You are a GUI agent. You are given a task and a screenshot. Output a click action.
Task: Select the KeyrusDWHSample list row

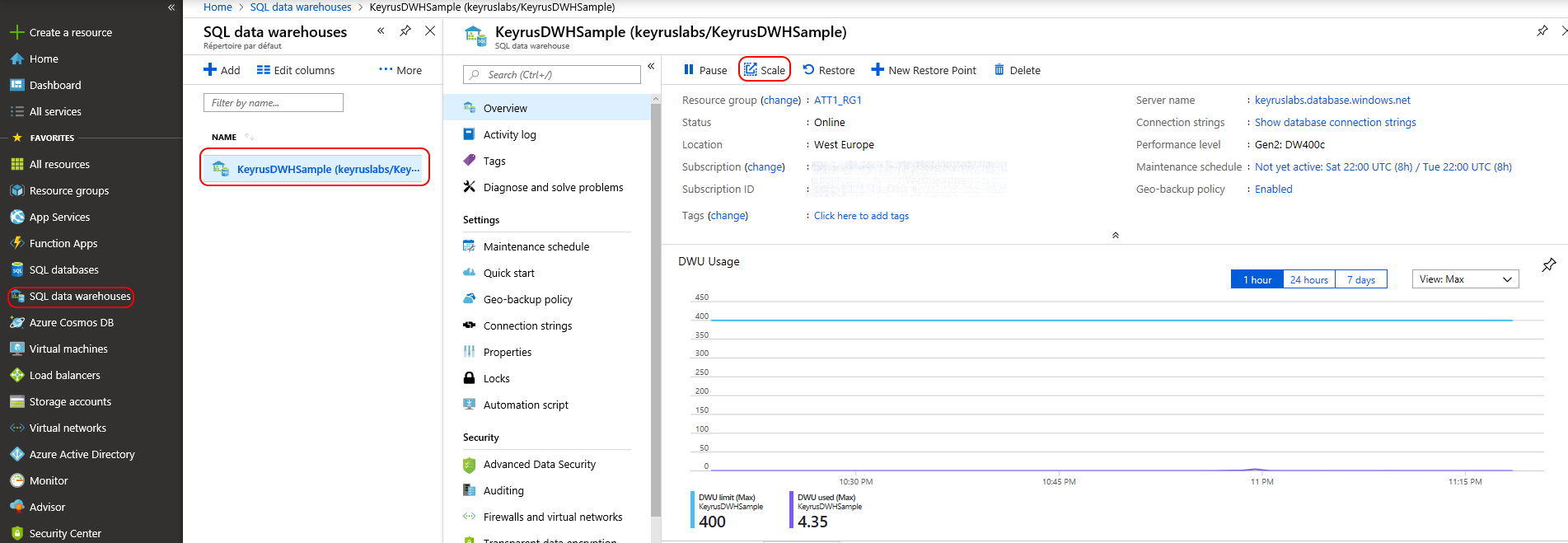[316, 168]
